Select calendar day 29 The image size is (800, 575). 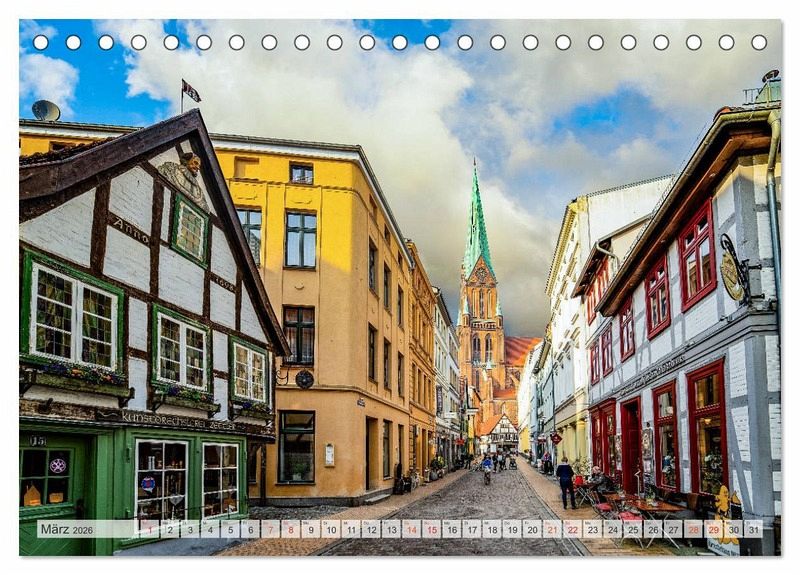pyautogui.click(x=714, y=529)
